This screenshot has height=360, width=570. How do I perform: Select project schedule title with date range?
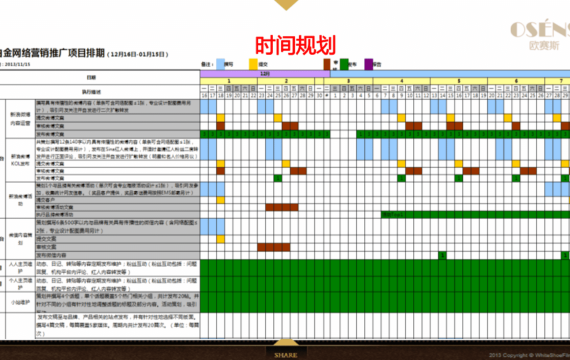pos(84,53)
